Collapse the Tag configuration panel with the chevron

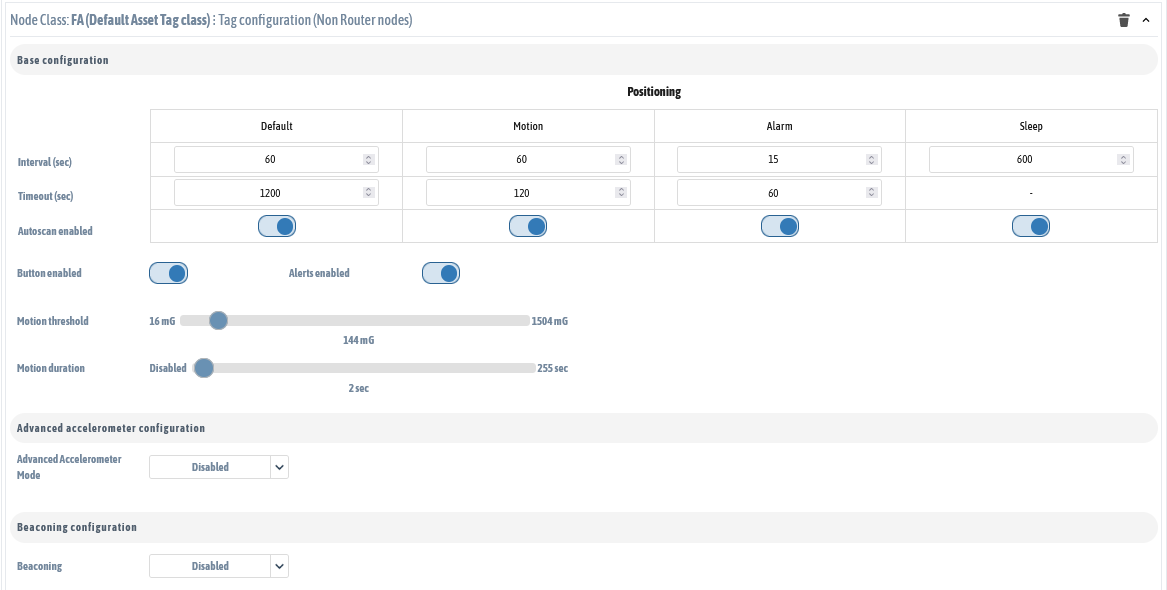1146,18
